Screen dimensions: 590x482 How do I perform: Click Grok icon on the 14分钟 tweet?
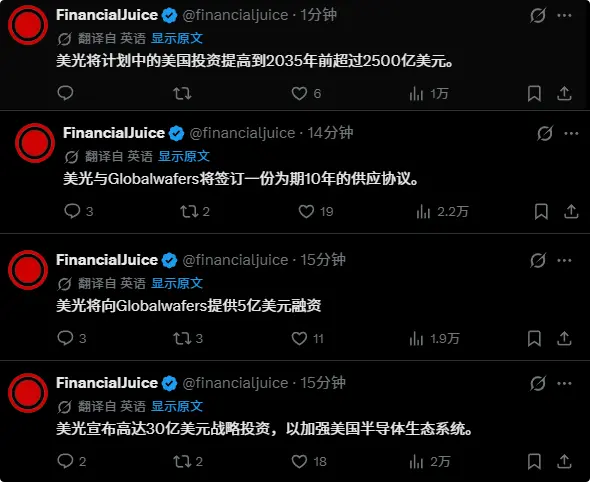pos(545,133)
